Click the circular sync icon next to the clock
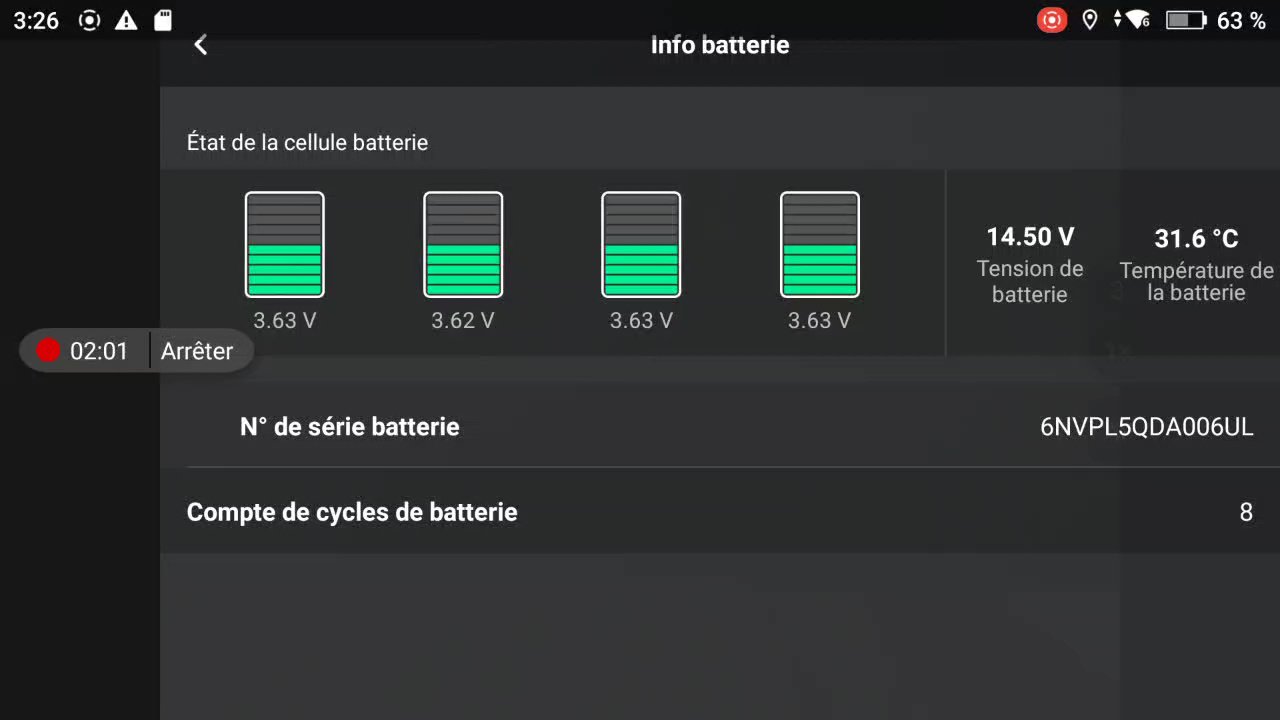 tap(89, 20)
